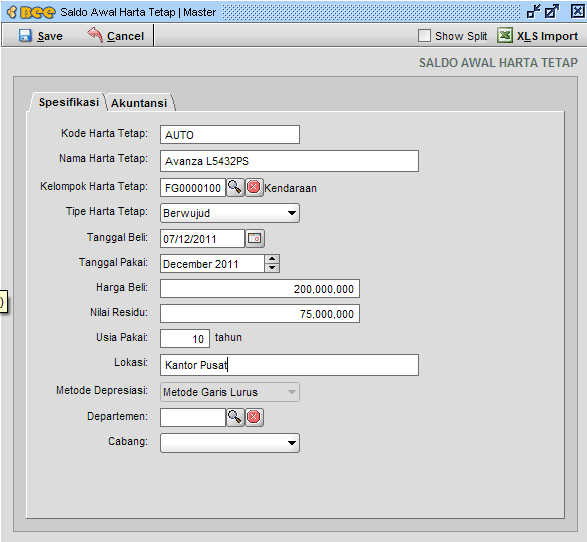The height and width of the screenshot is (542, 587).
Task: Search Departemen using magnifier icon
Action: 235,417
